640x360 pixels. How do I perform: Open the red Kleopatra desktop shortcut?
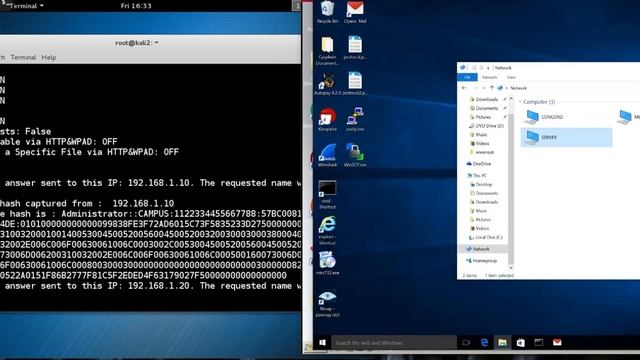pyautogui.click(x=327, y=119)
